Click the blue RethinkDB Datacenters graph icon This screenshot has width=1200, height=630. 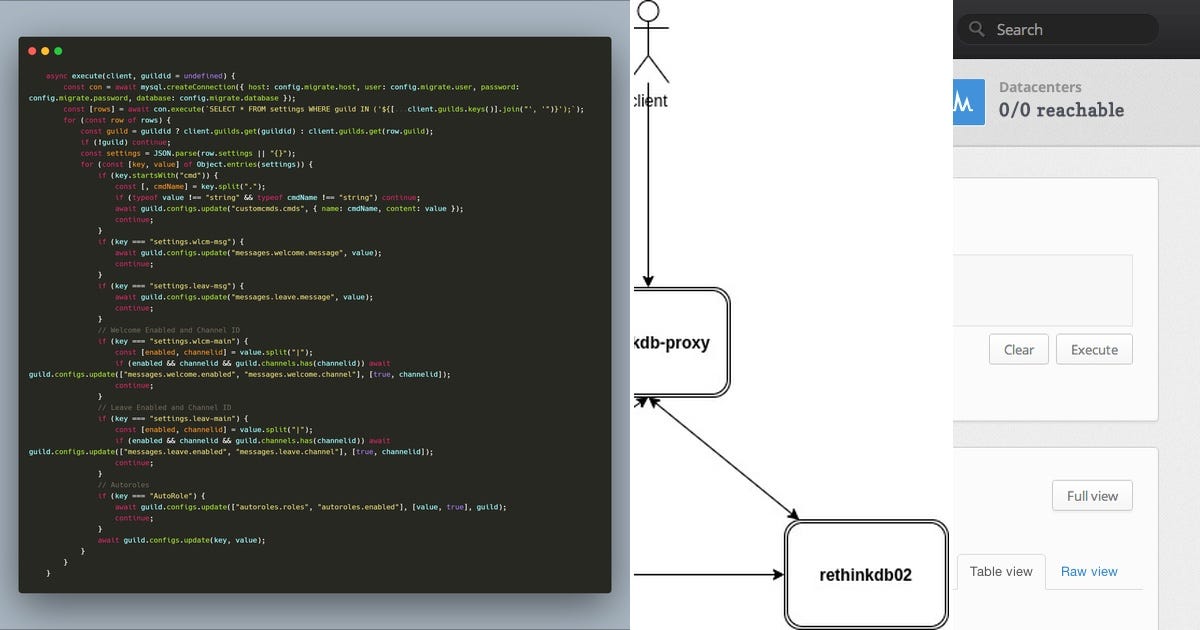[971, 100]
